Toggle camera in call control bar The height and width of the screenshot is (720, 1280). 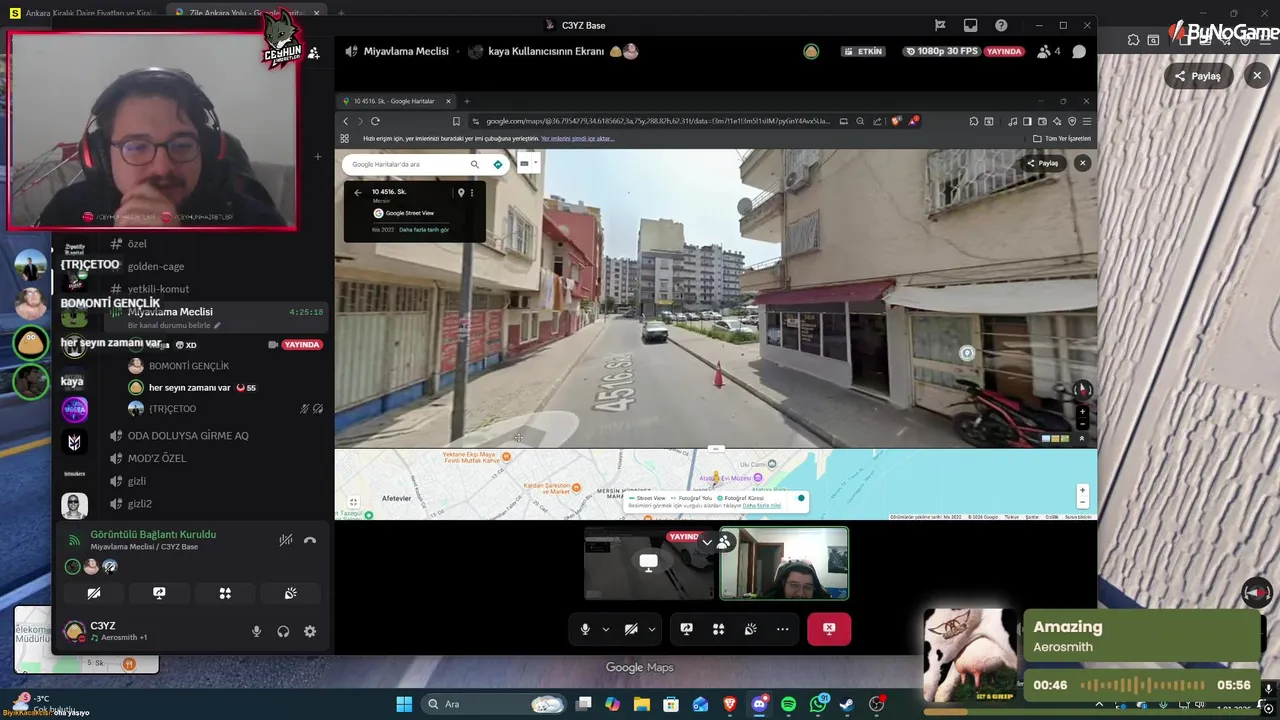click(631, 629)
